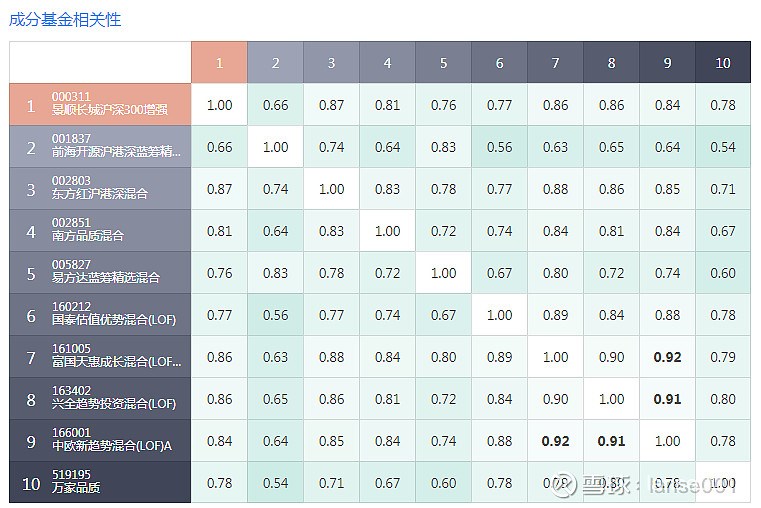761x508 pixels.
Task: Click bold 0.92 cell in row 7
Action: click(x=667, y=357)
